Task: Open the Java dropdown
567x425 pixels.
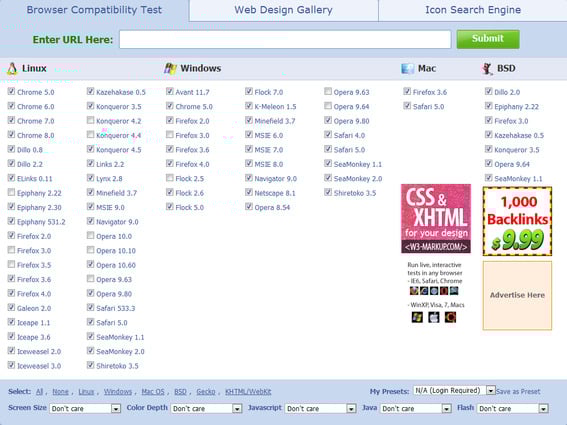Action: click(416, 408)
